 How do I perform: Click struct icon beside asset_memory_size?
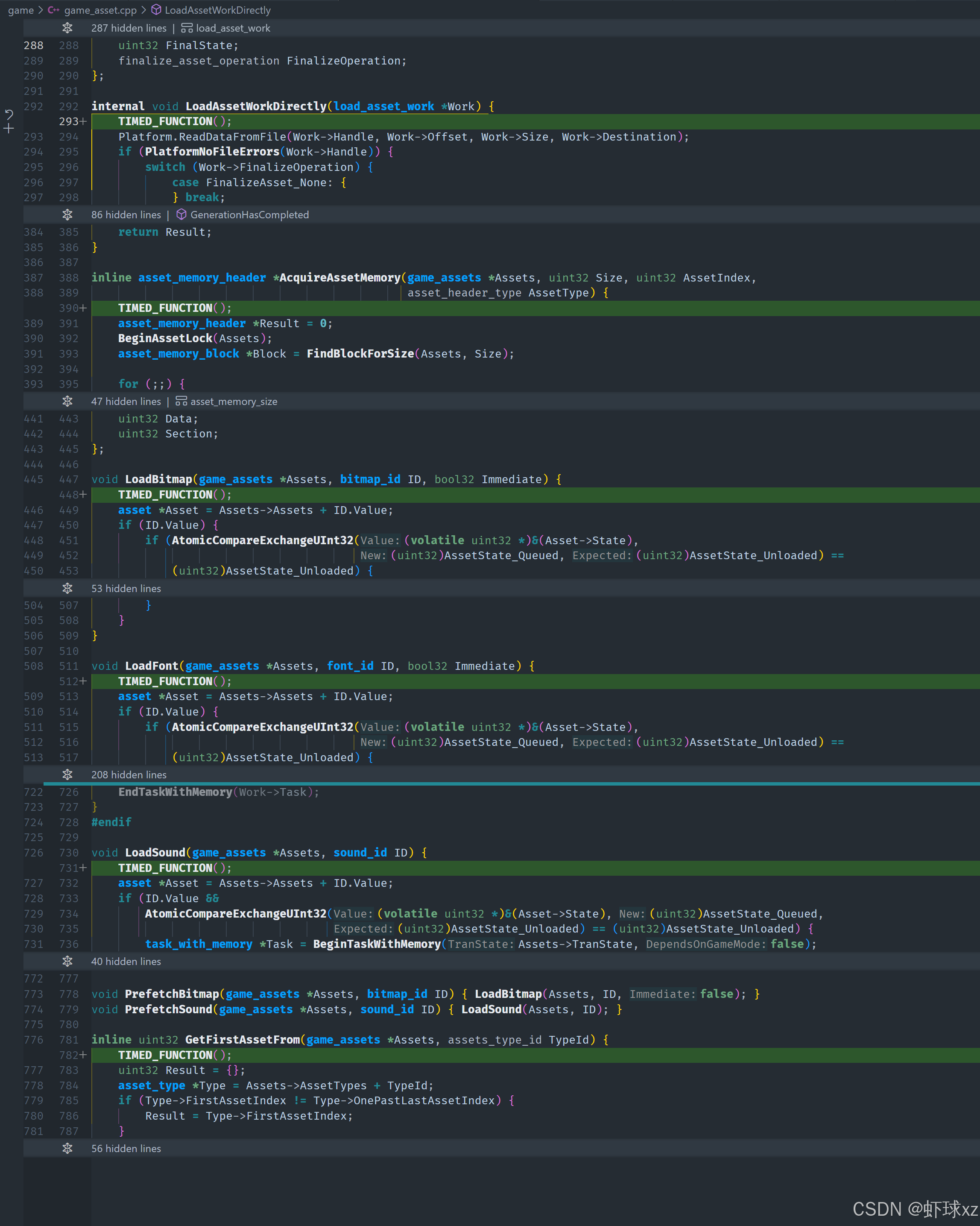[x=181, y=402]
